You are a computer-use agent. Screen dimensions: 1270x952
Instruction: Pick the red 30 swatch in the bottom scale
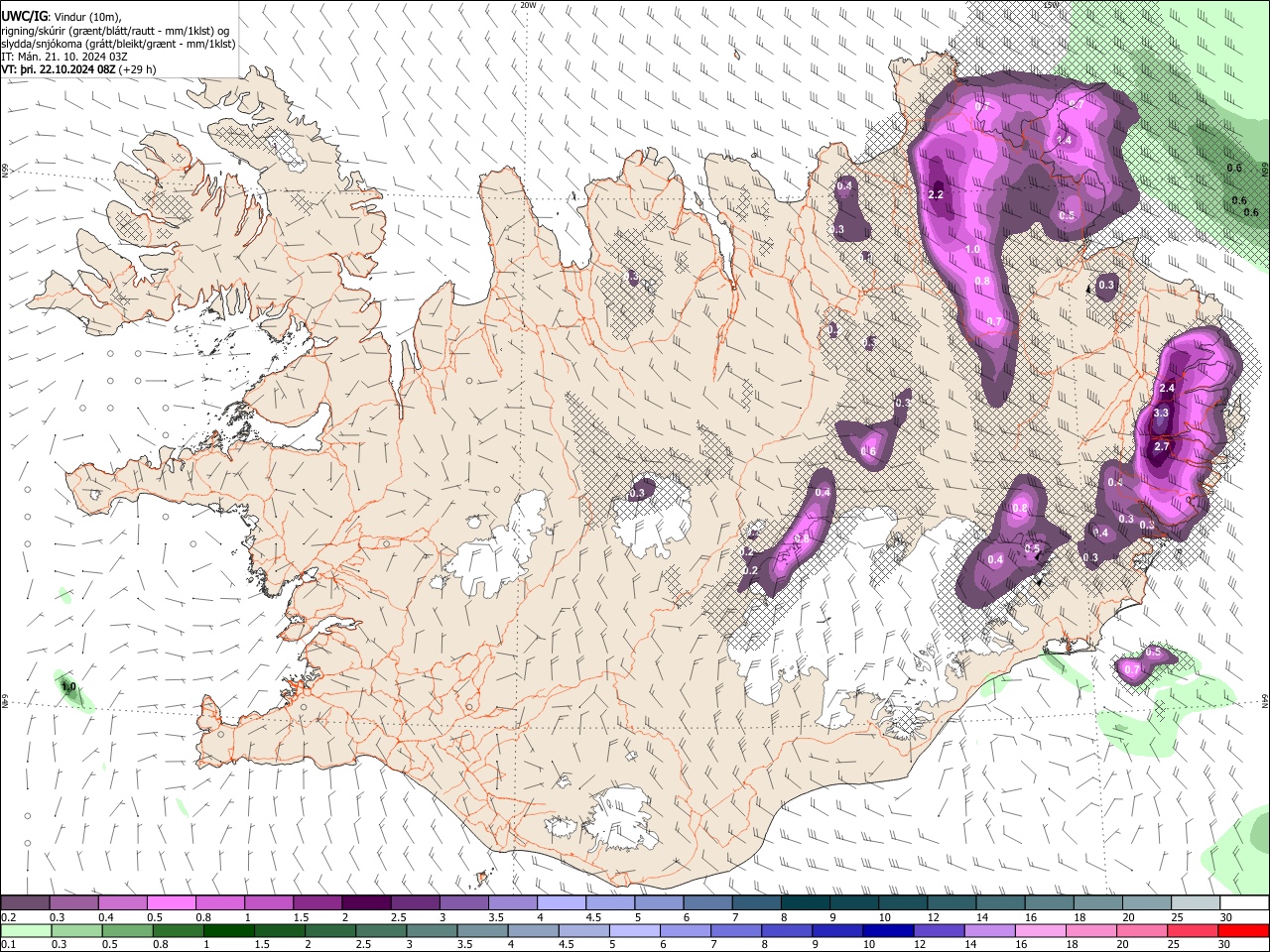(1242, 931)
